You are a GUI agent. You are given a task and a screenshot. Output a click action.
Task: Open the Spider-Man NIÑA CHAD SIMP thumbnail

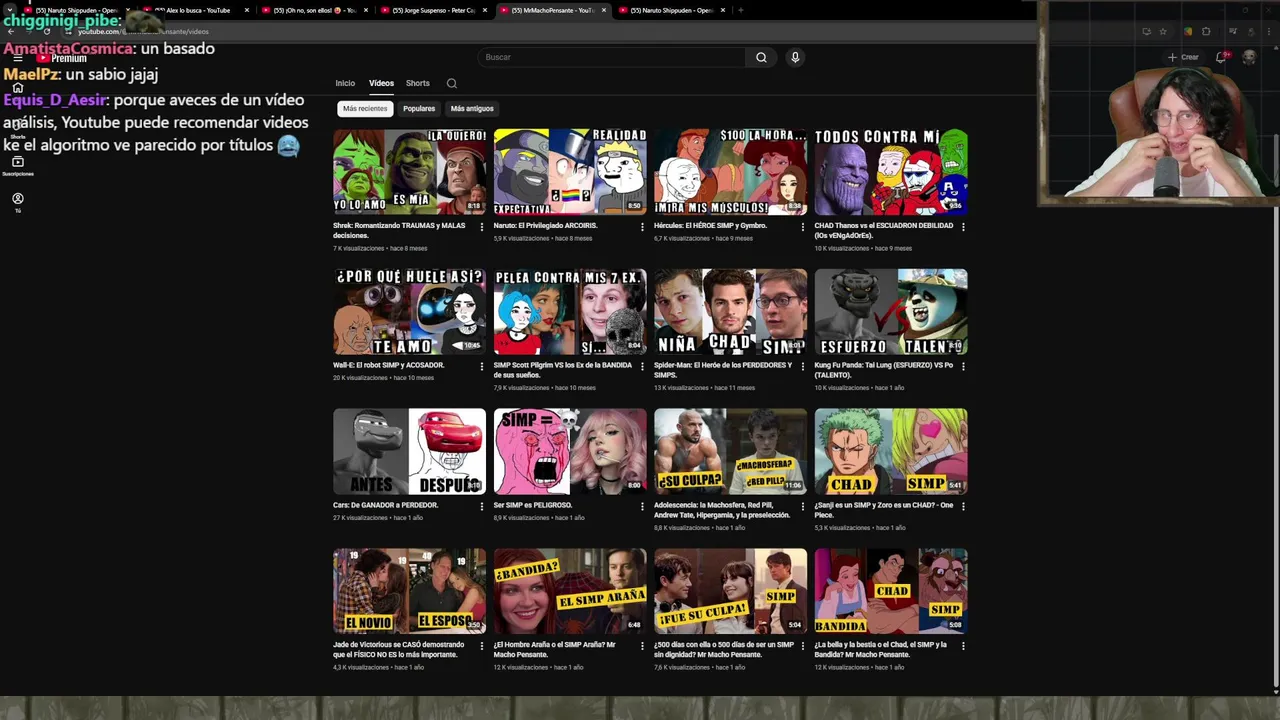[x=730, y=311]
